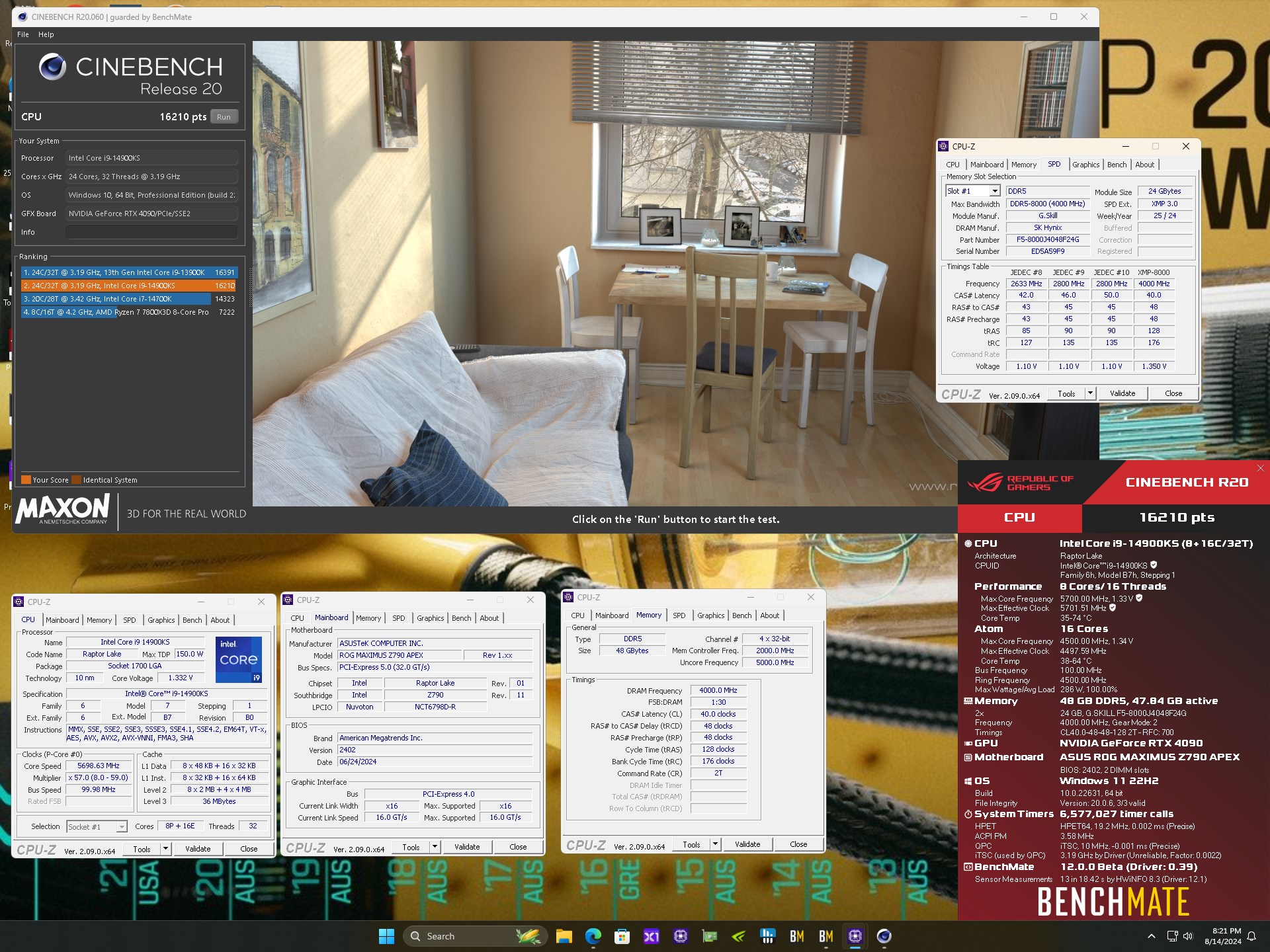The width and height of the screenshot is (1270, 952).
Task: Switch to Memory tab in SPD CPU-Z window
Action: [x=1023, y=165]
